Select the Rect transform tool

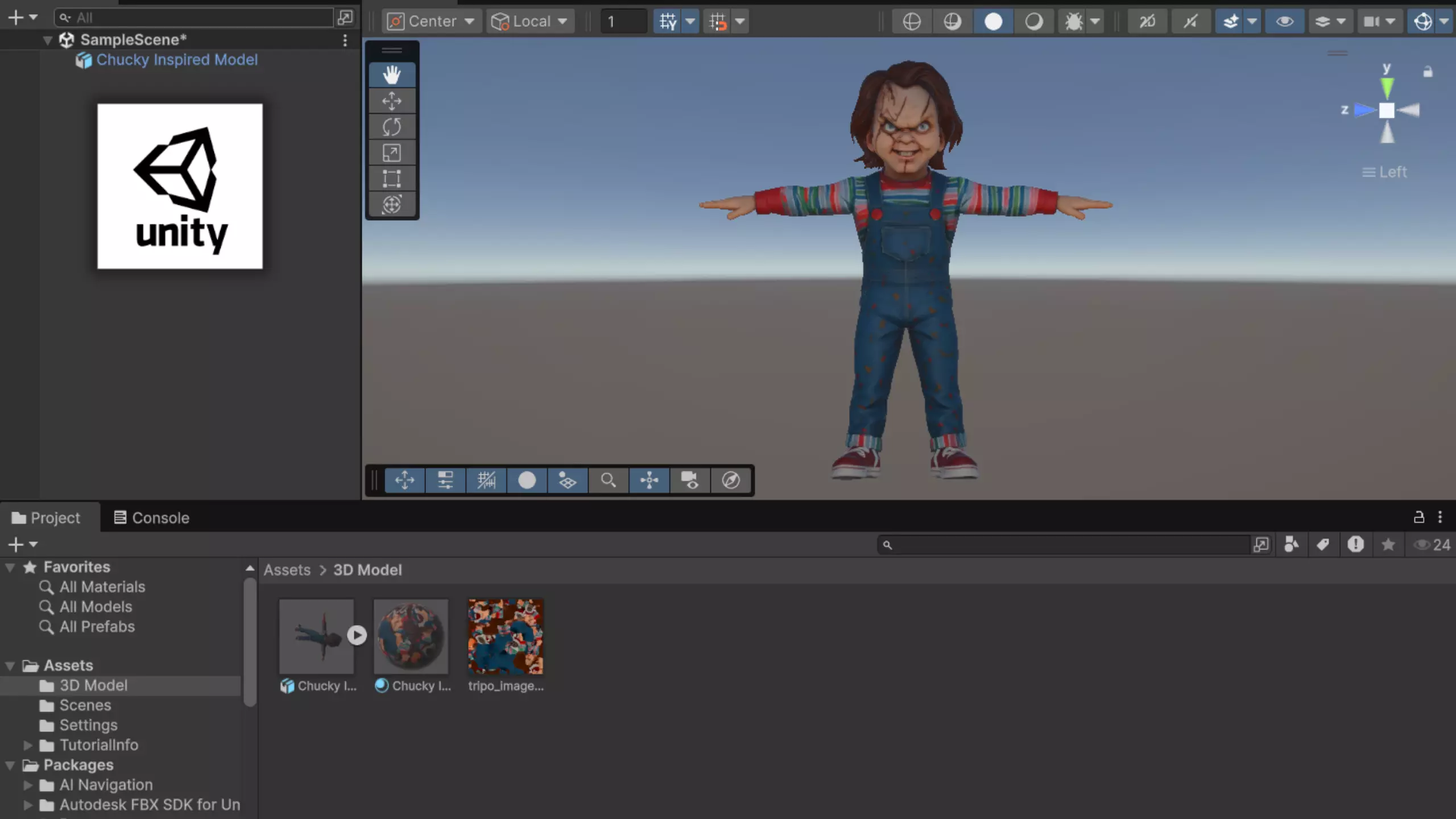[392, 178]
